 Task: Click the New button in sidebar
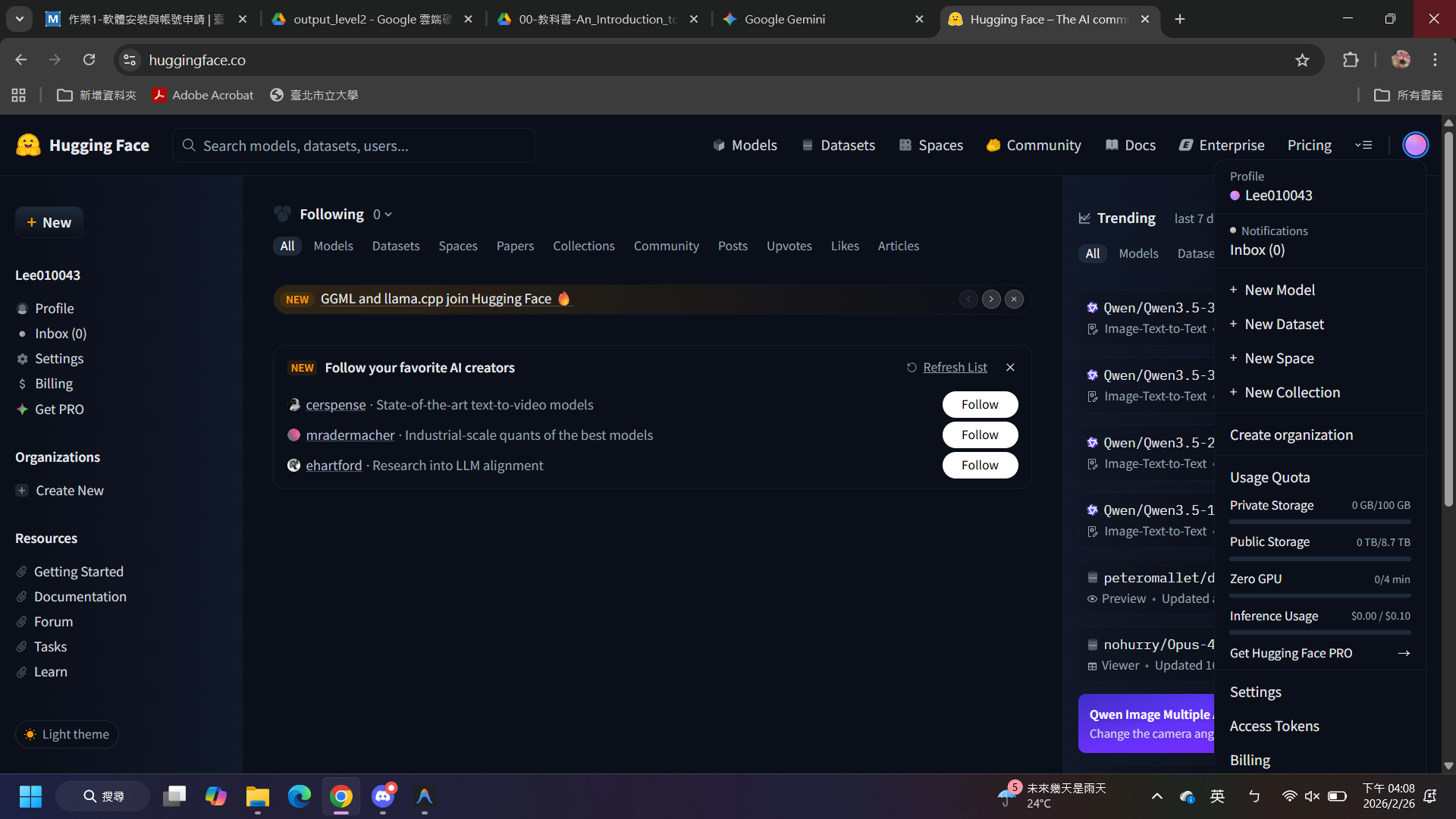point(49,222)
